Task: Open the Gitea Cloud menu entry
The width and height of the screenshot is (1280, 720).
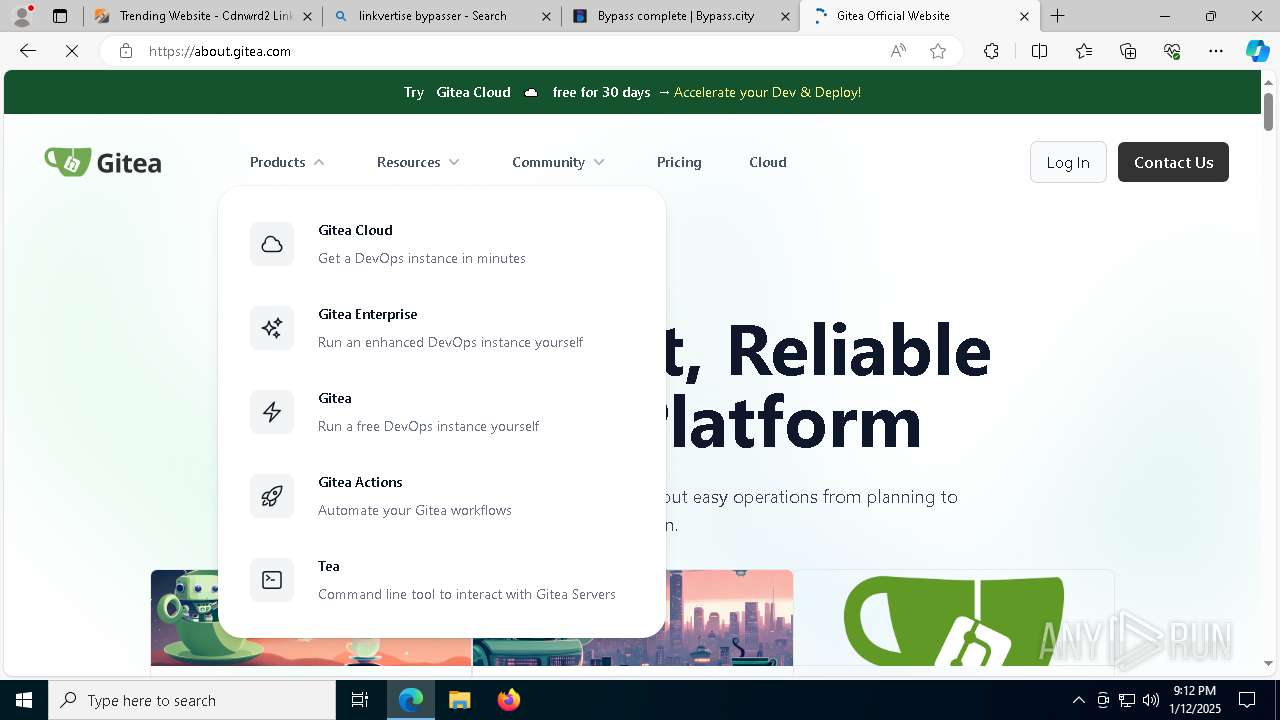Action: 441,244
